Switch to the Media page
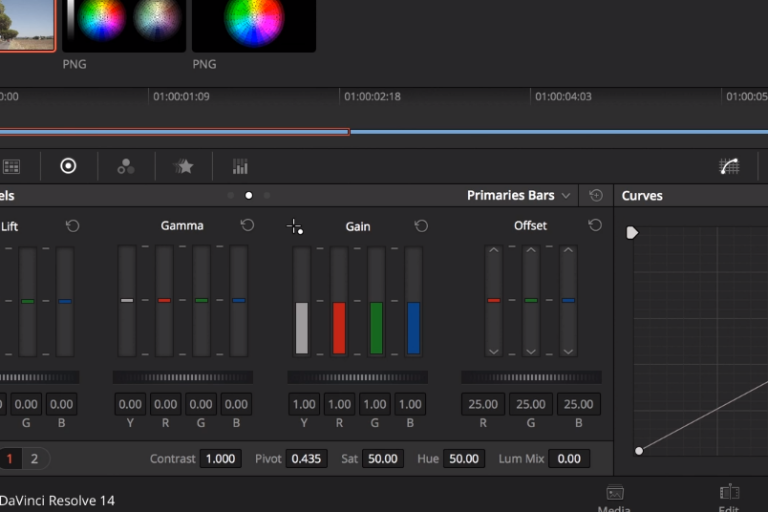Image resolution: width=768 pixels, height=512 pixels. (x=614, y=498)
